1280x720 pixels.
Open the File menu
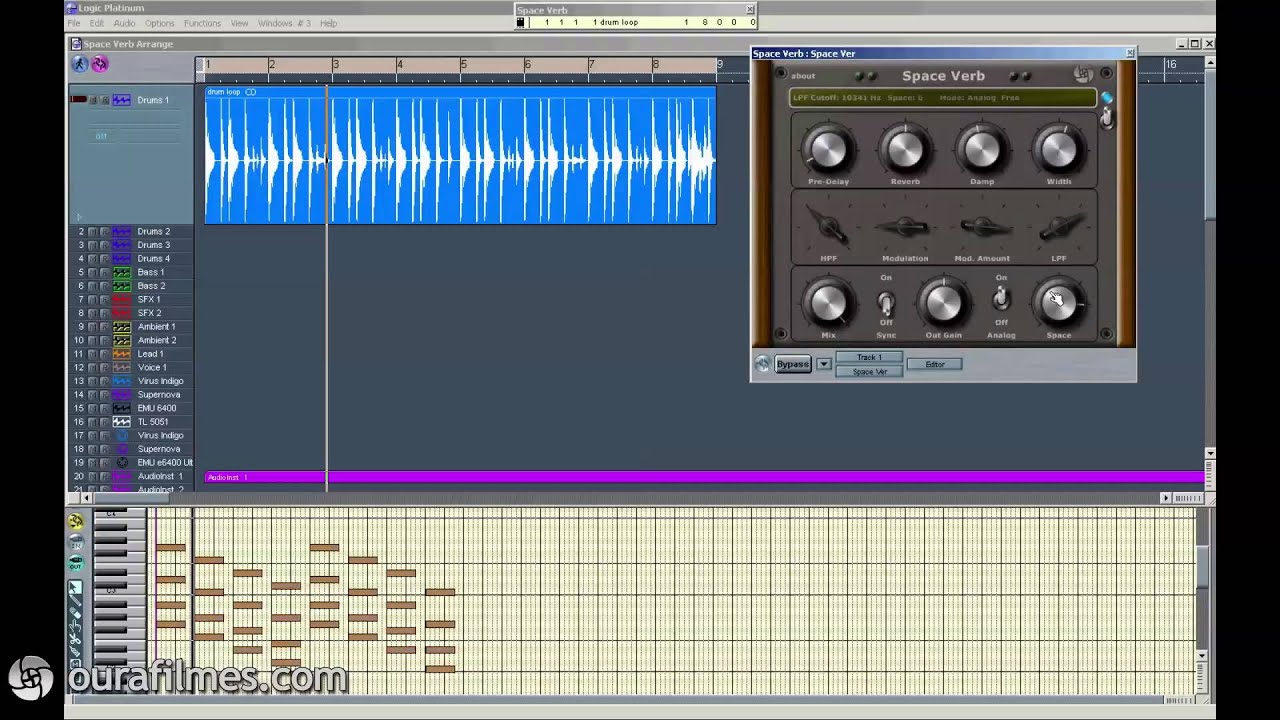(74, 23)
